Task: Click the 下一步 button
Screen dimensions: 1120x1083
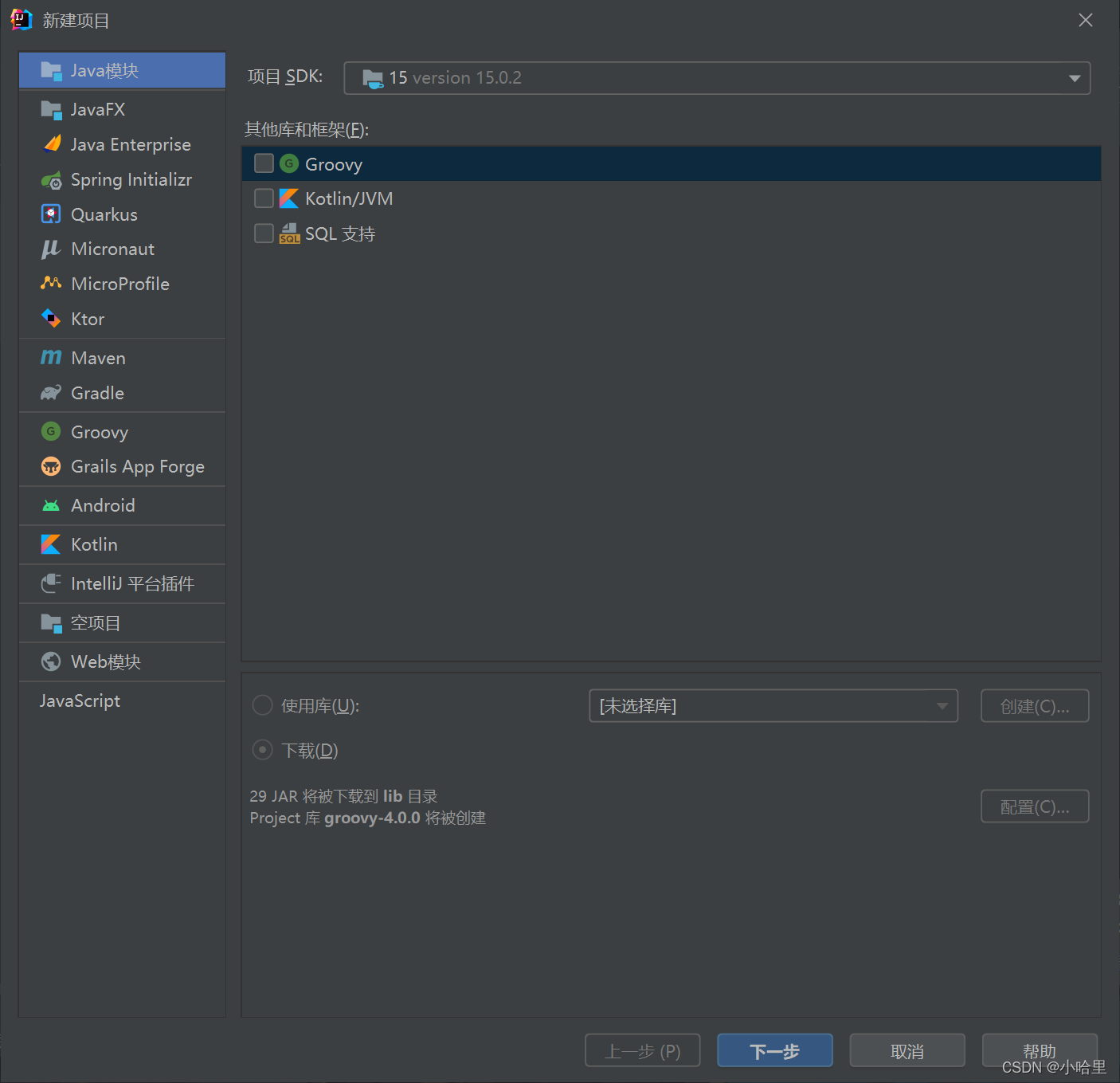Action: [774, 1050]
